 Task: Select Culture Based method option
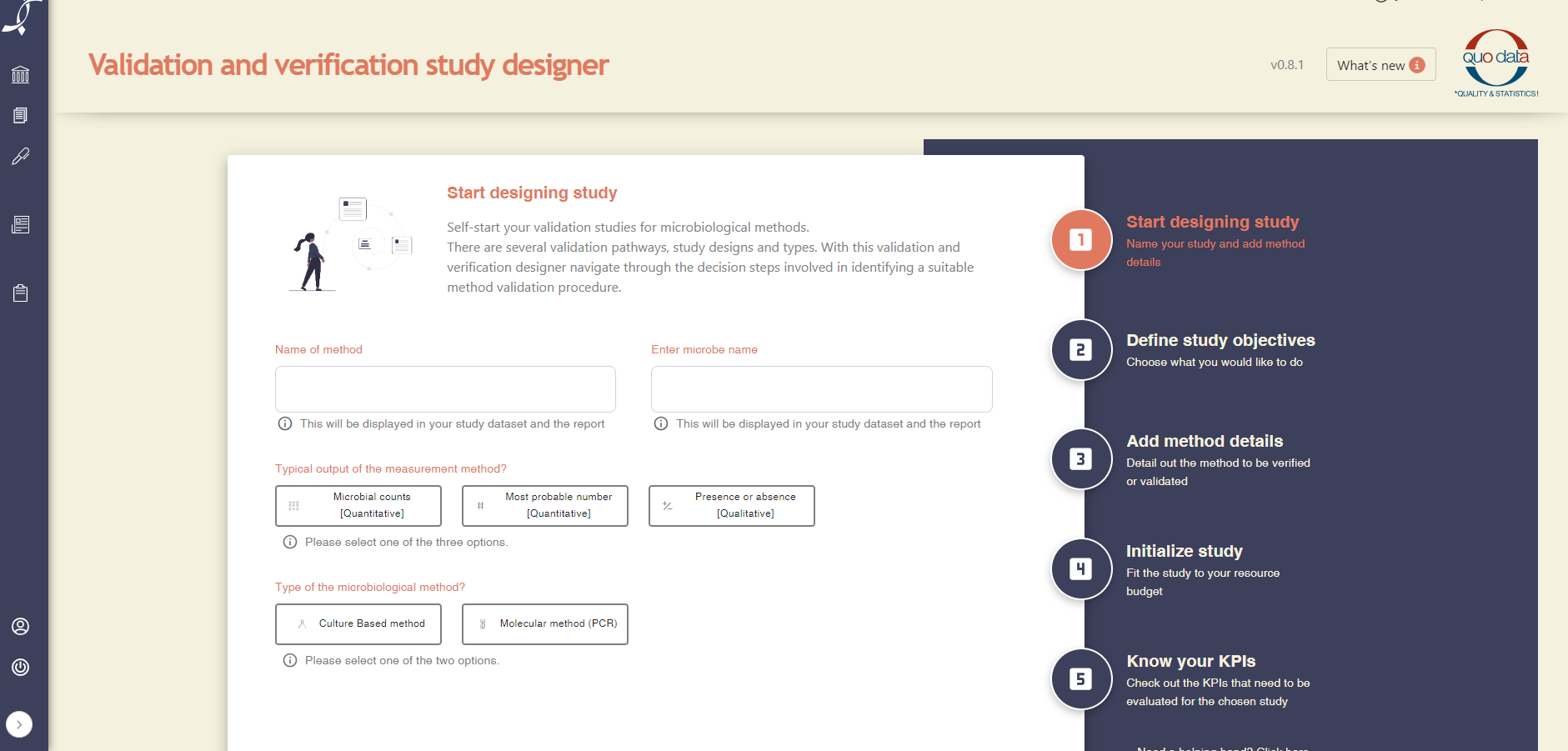[x=358, y=624]
